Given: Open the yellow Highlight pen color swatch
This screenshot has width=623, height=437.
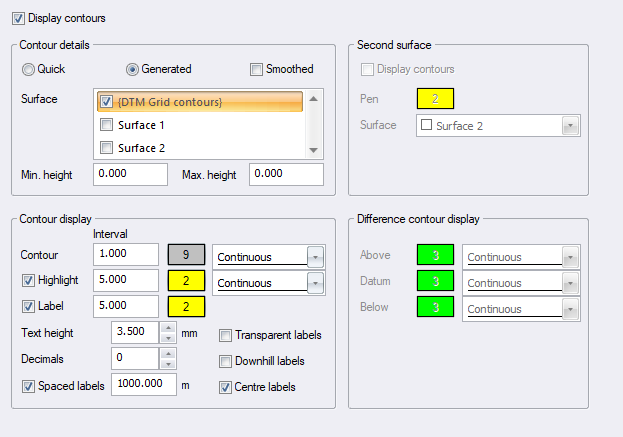Looking at the screenshot, I should (x=186, y=283).
